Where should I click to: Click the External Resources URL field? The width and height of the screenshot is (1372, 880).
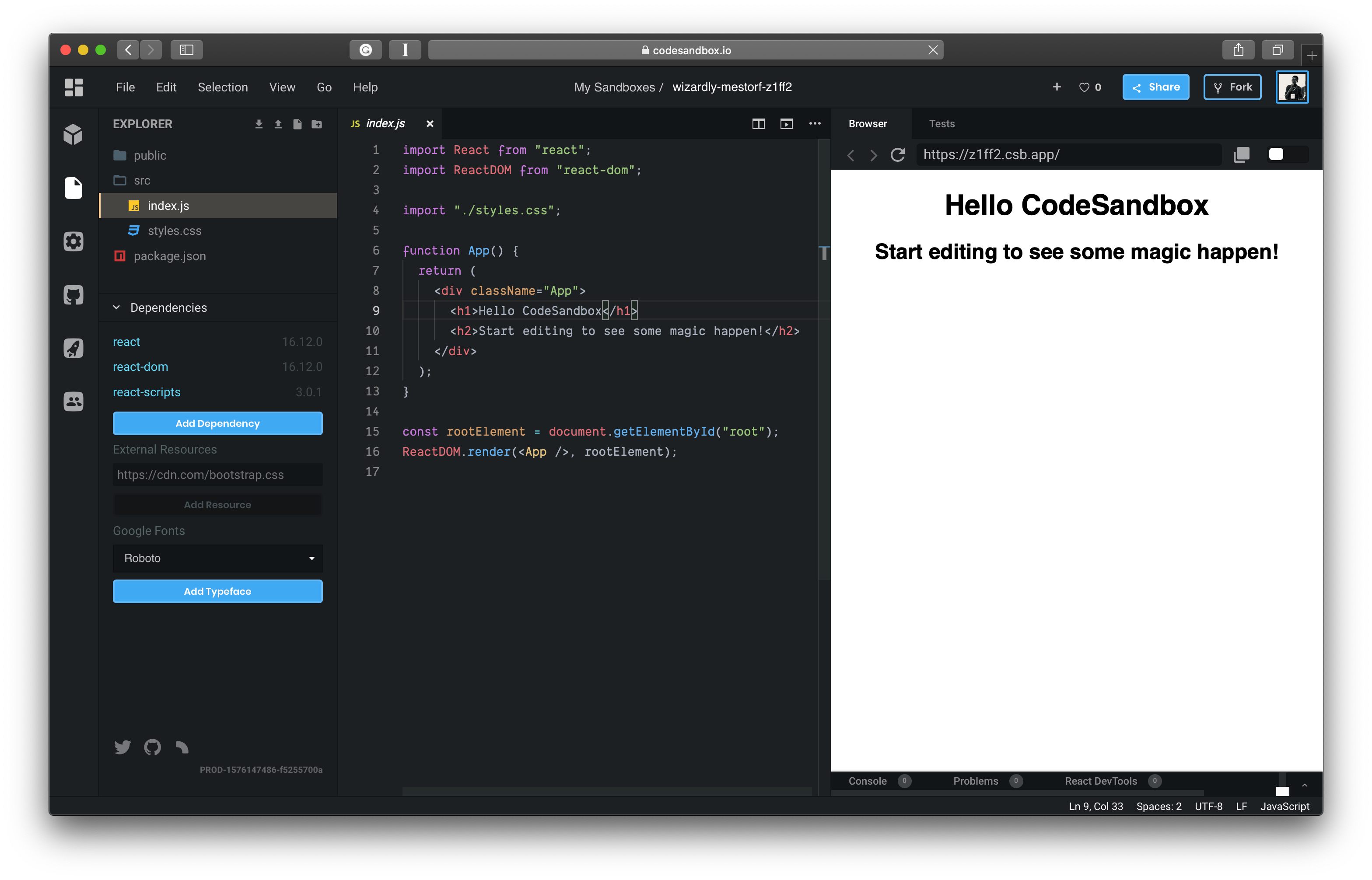(217, 475)
